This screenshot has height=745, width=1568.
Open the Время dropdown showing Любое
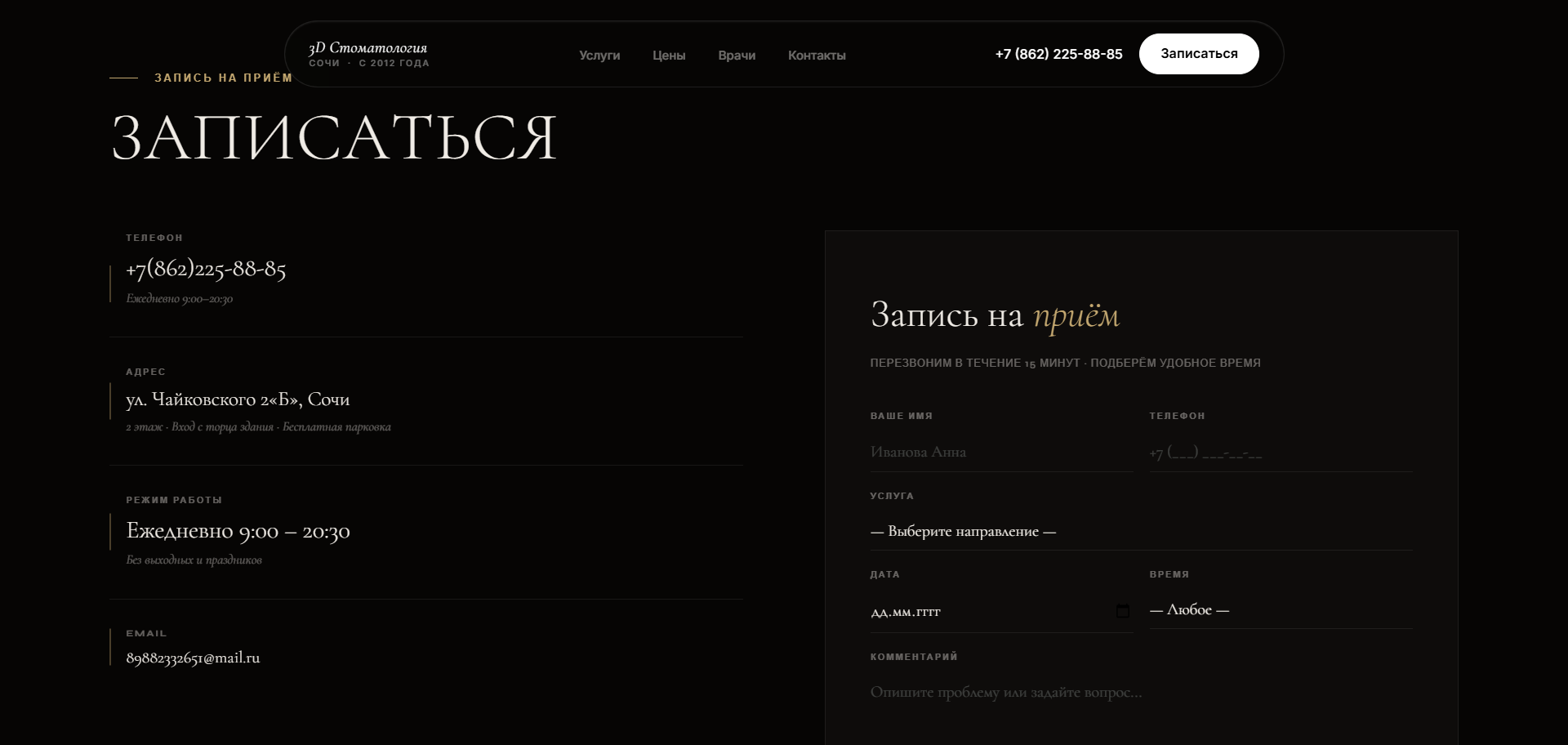point(1281,609)
